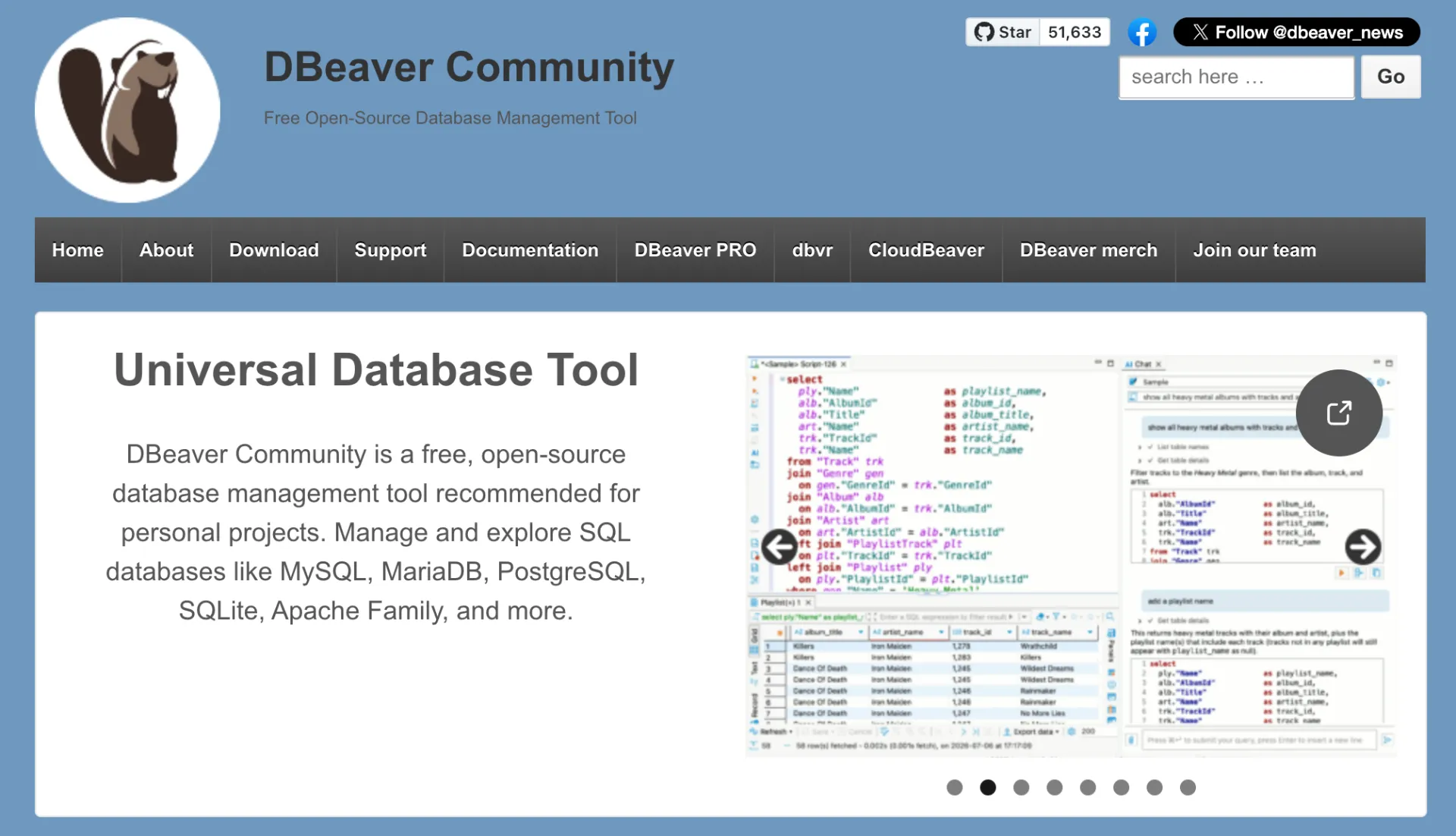Image resolution: width=1456 pixels, height=836 pixels.
Task: Select the seventh carousel dot
Action: (1155, 787)
